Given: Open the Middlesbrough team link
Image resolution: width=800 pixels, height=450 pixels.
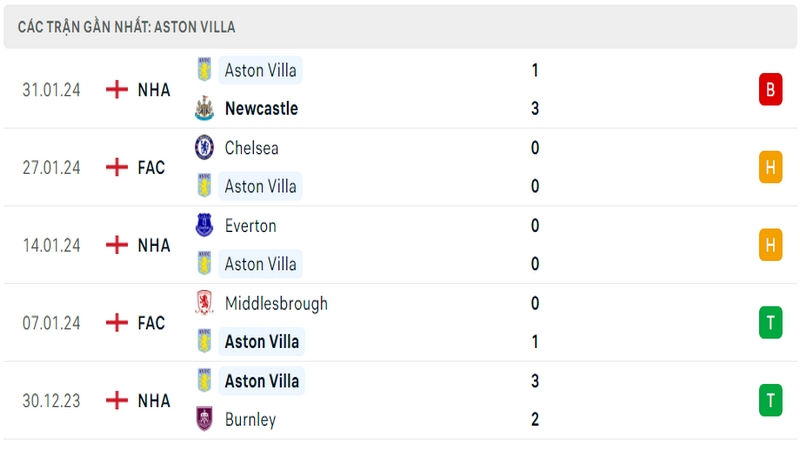Looking at the screenshot, I should (x=276, y=303).
